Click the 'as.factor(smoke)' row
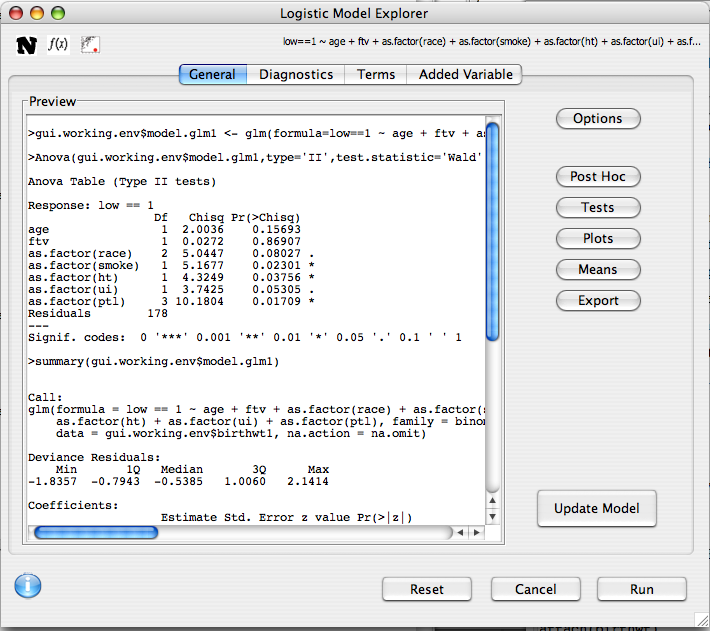Image resolution: width=710 pixels, height=631 pixels. pos(171,265)
